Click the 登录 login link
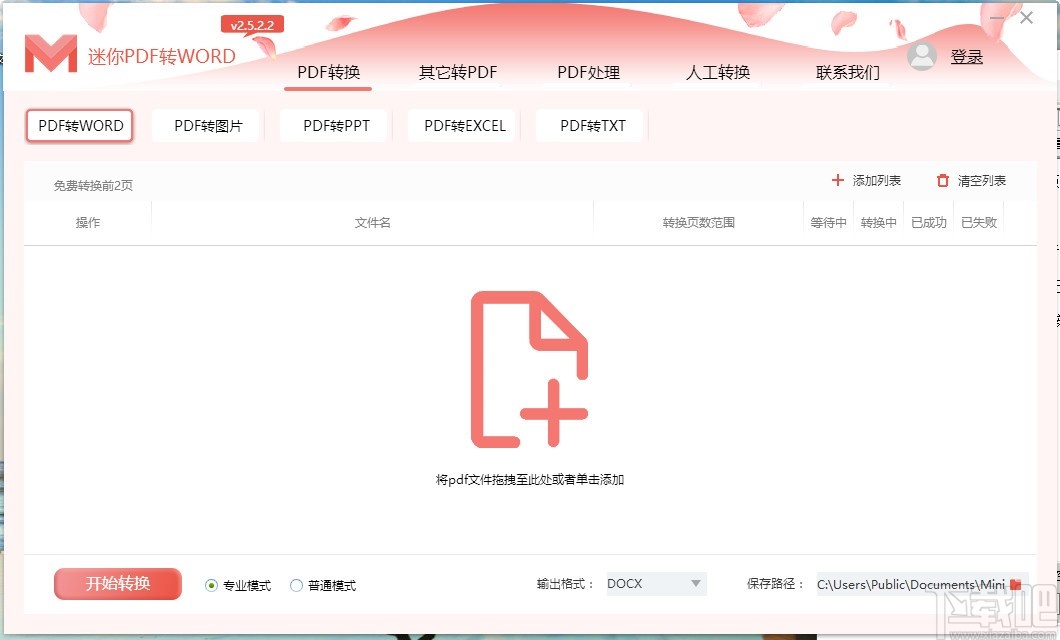This screenshot has width=1060, height=640. tap(967, 57)
